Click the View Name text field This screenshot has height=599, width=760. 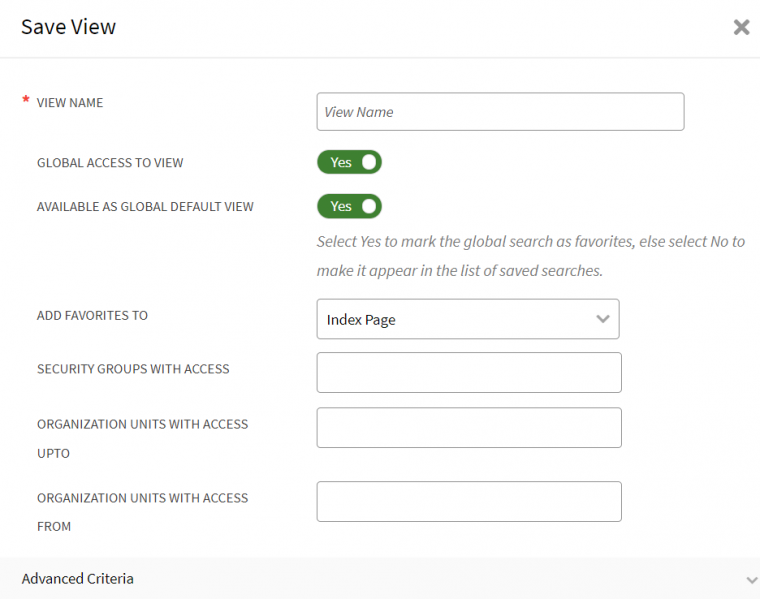500,112
